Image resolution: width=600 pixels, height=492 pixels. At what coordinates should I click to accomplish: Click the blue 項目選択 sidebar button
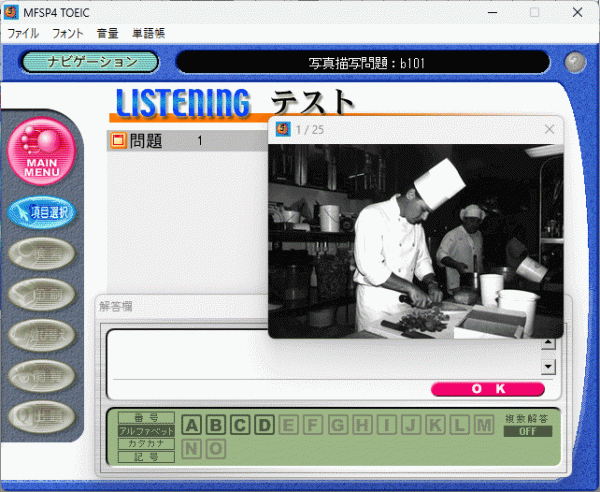click(x=41, y=212)
